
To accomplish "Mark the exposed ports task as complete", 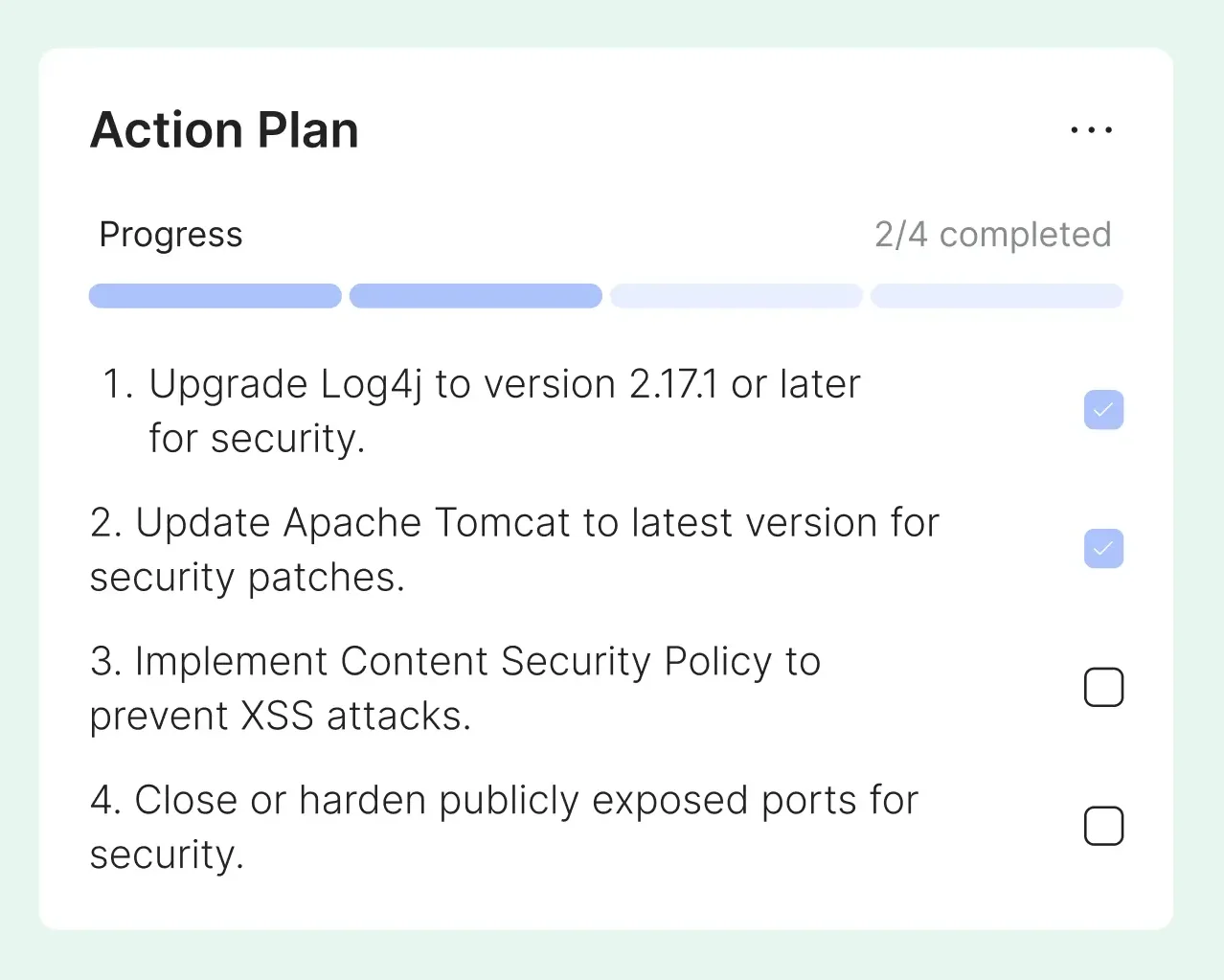I will (x=1103, y=827).
